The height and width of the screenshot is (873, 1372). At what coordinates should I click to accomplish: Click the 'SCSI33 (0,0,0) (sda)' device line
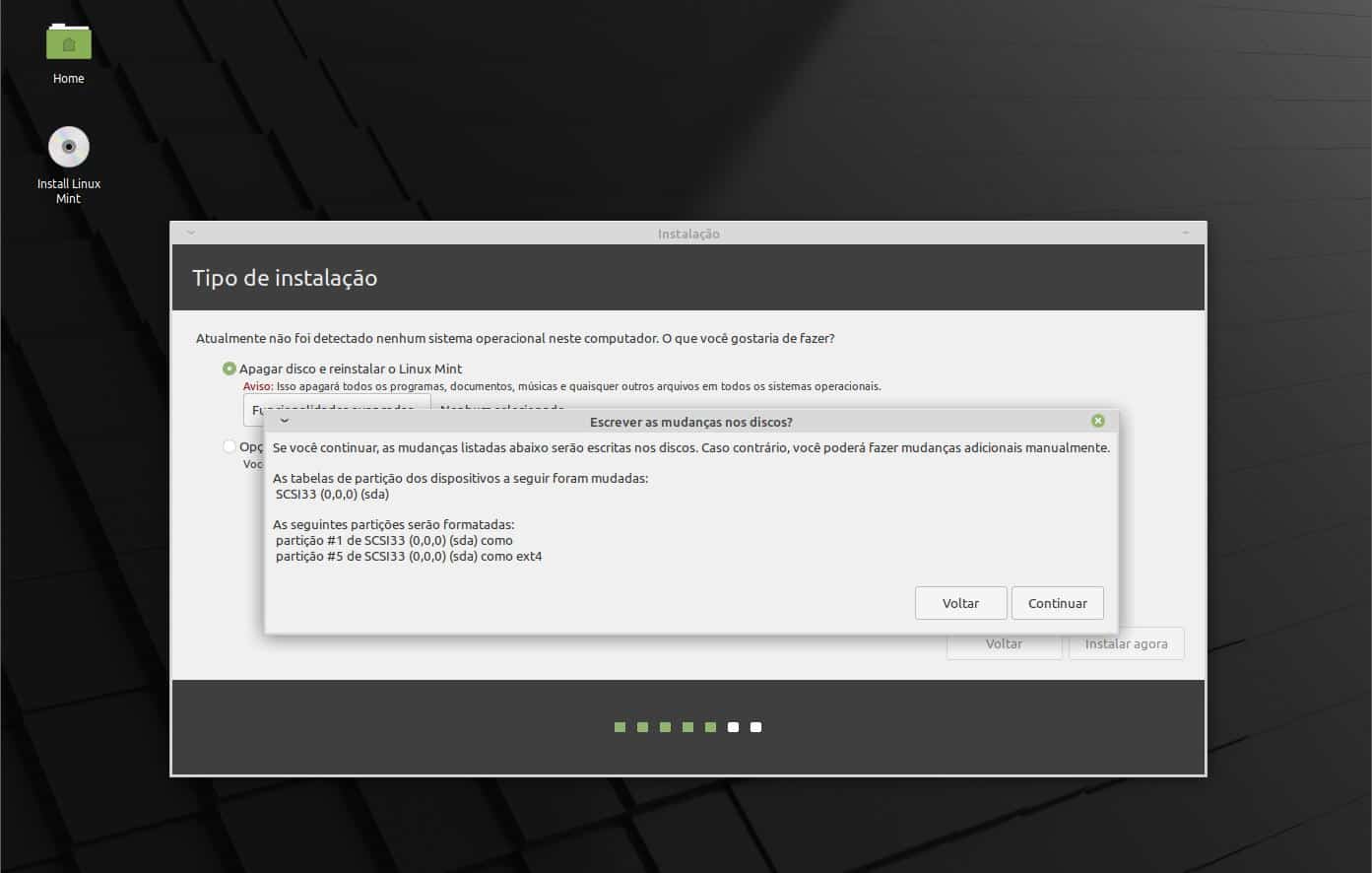tap(332, 494)
